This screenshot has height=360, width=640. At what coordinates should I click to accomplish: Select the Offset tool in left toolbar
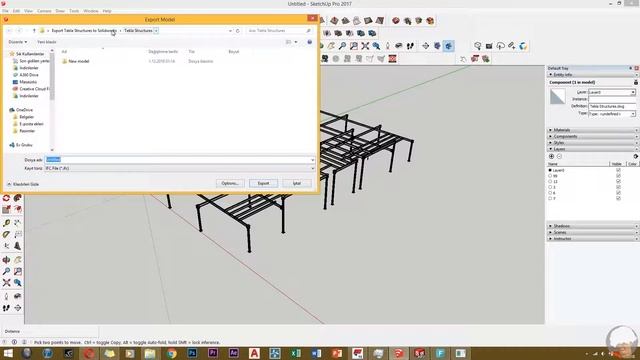(x=18, y=209)
